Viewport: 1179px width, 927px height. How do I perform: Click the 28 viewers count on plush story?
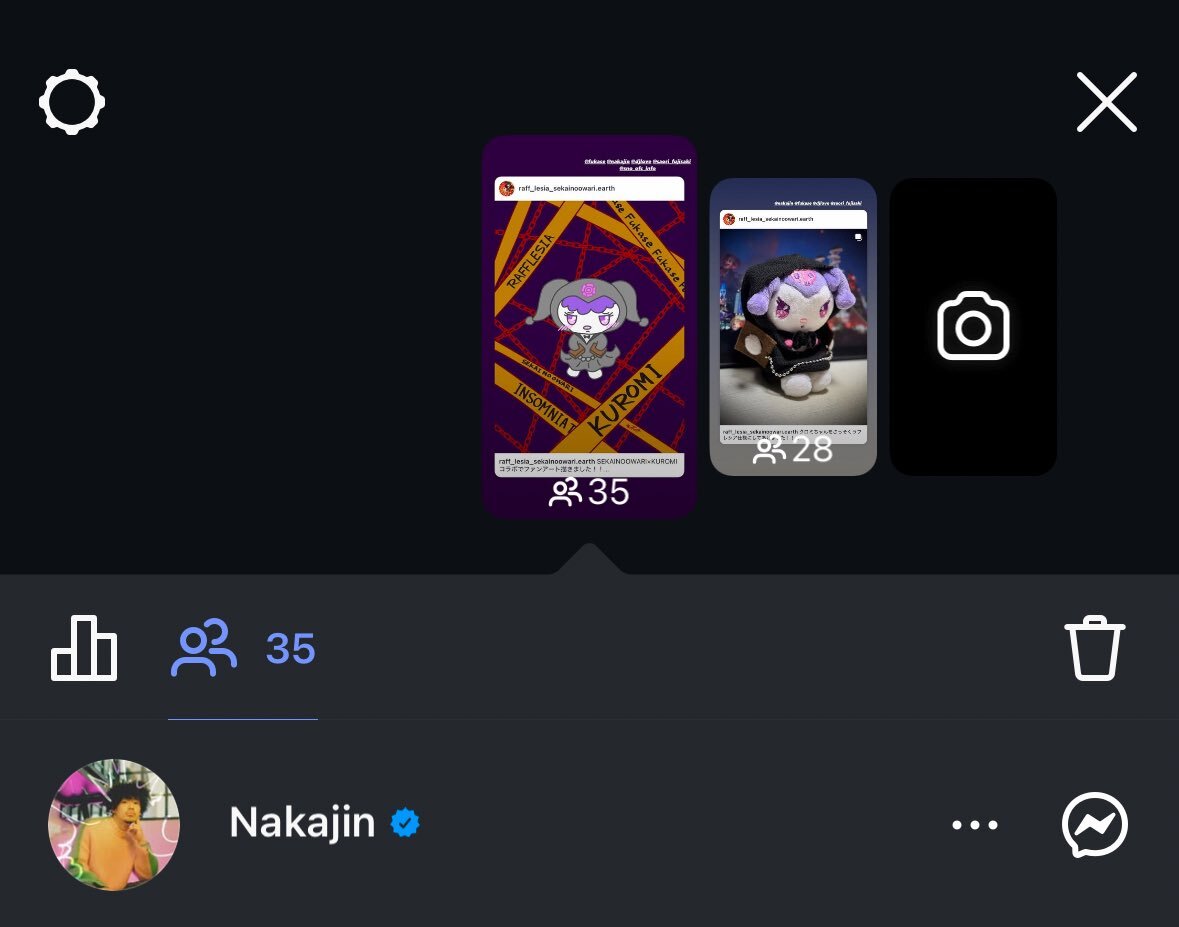pos(793,450)
